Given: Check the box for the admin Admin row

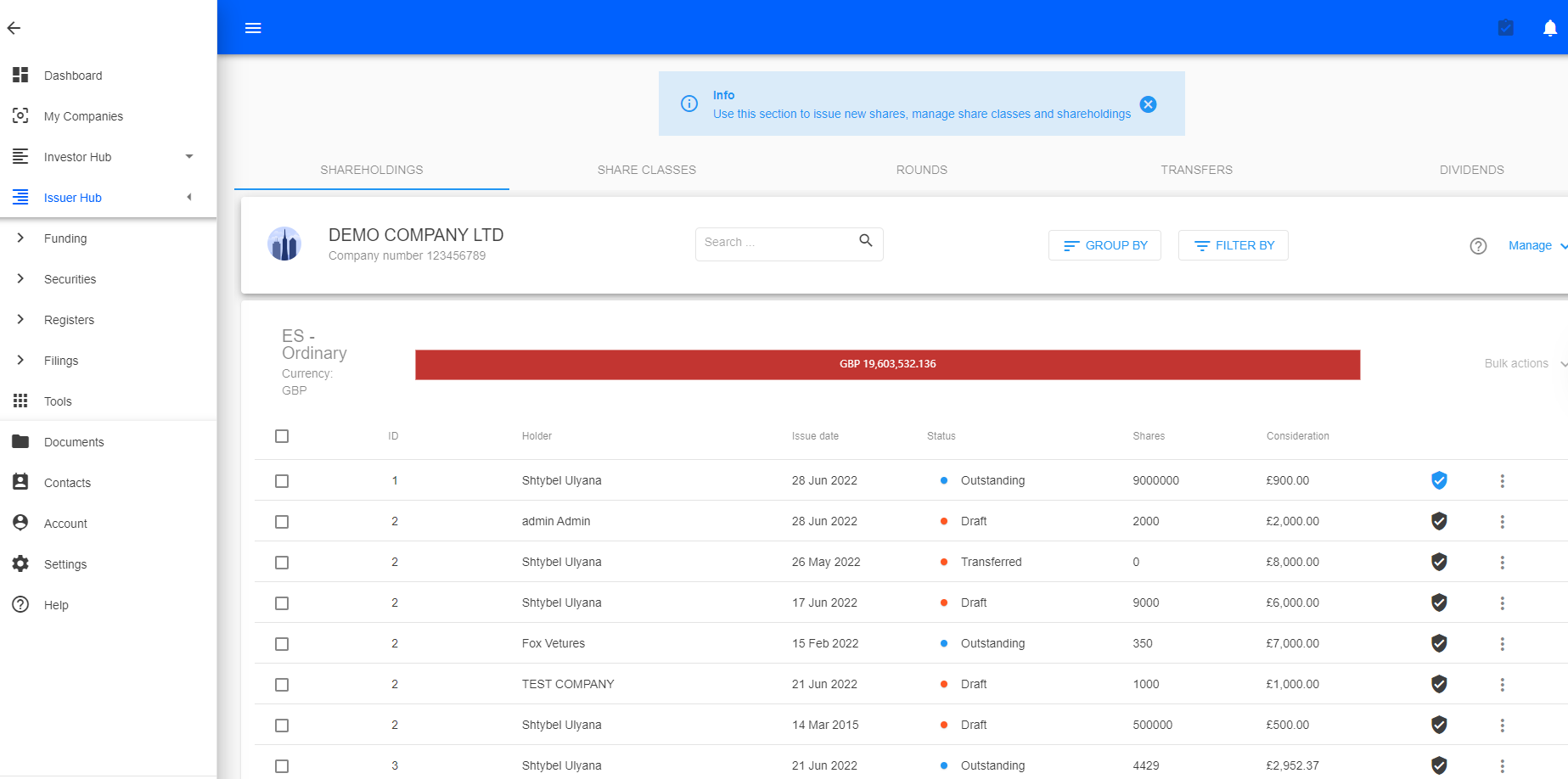Looking at the screenshot, I should [x=282, y=522].
